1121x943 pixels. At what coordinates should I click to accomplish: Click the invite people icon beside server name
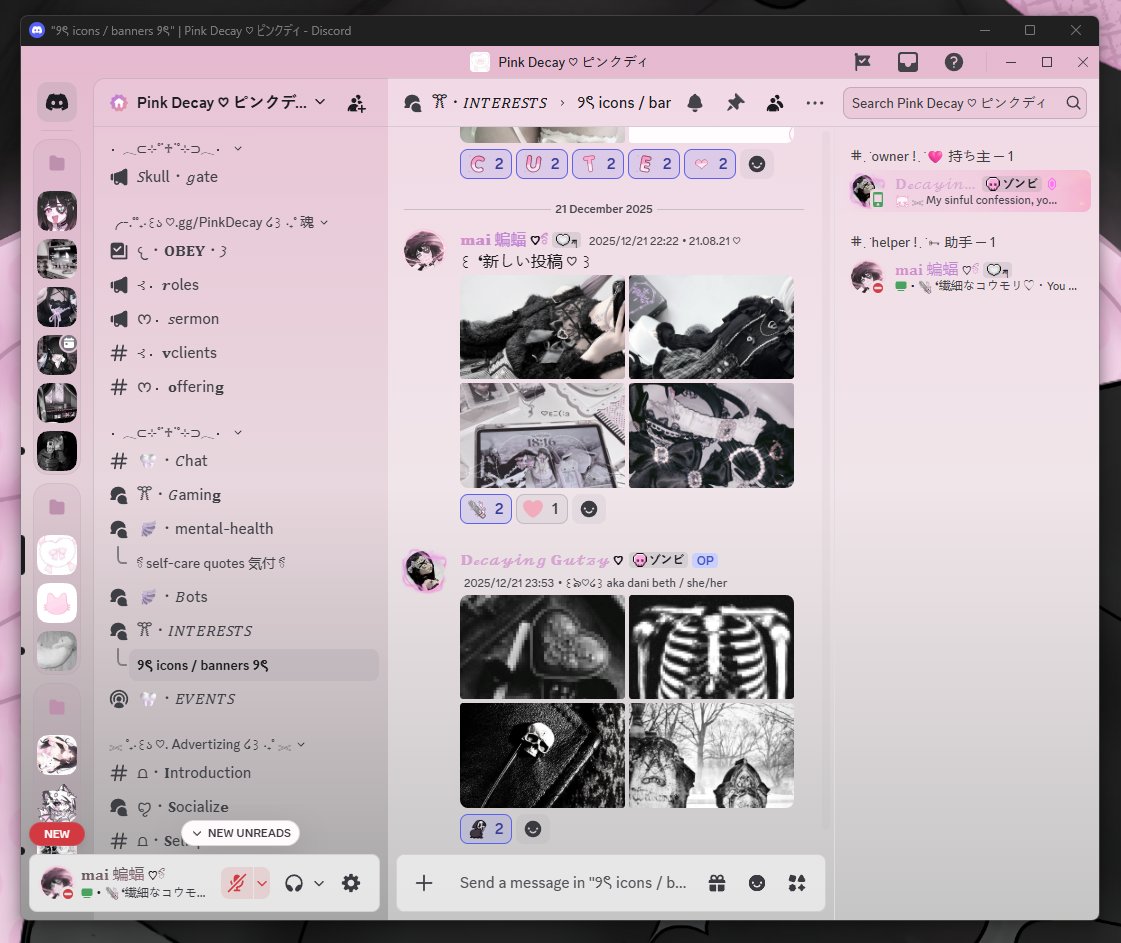click(x=356, y=103)
